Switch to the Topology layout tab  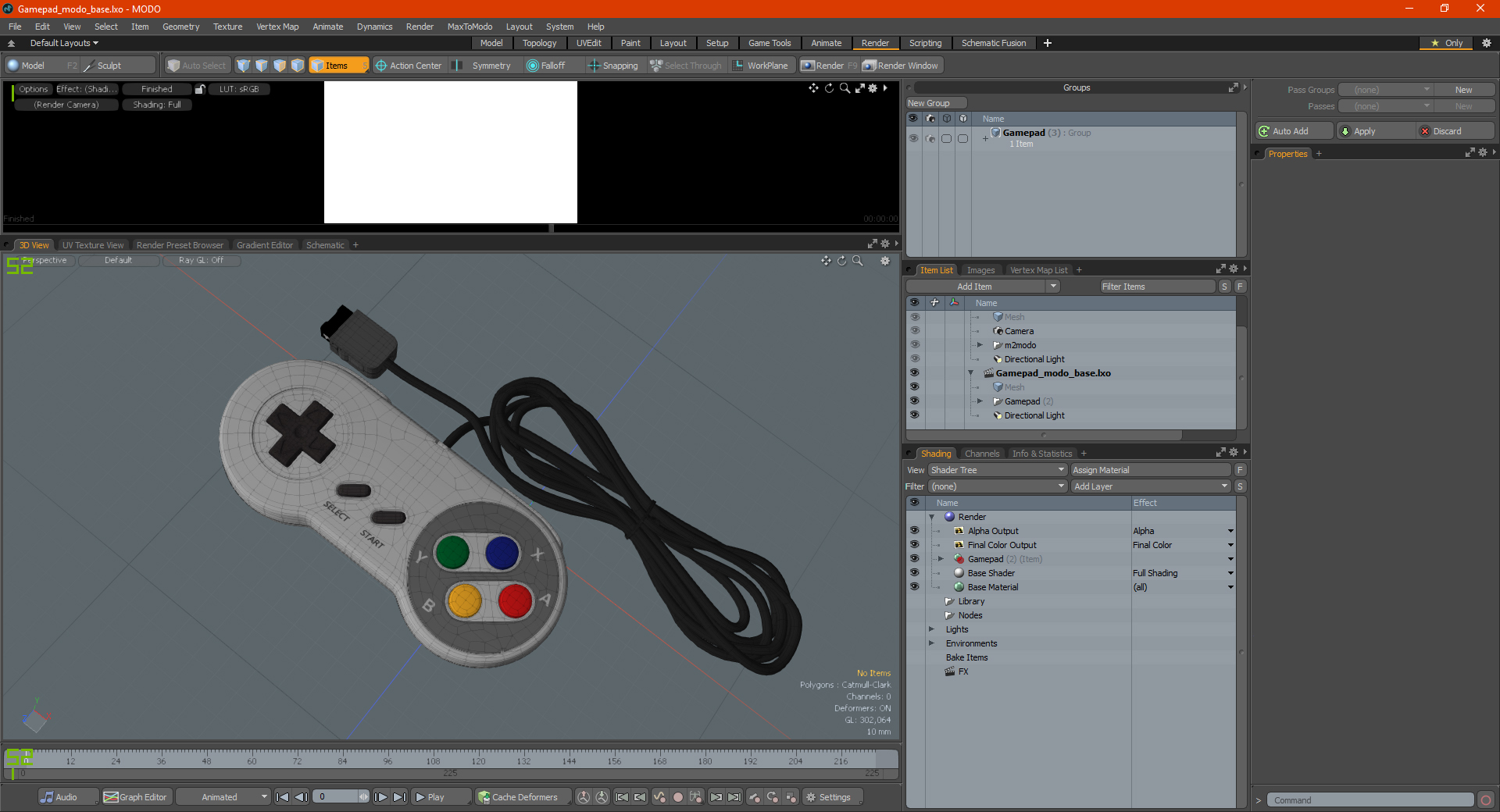[539, 43]
